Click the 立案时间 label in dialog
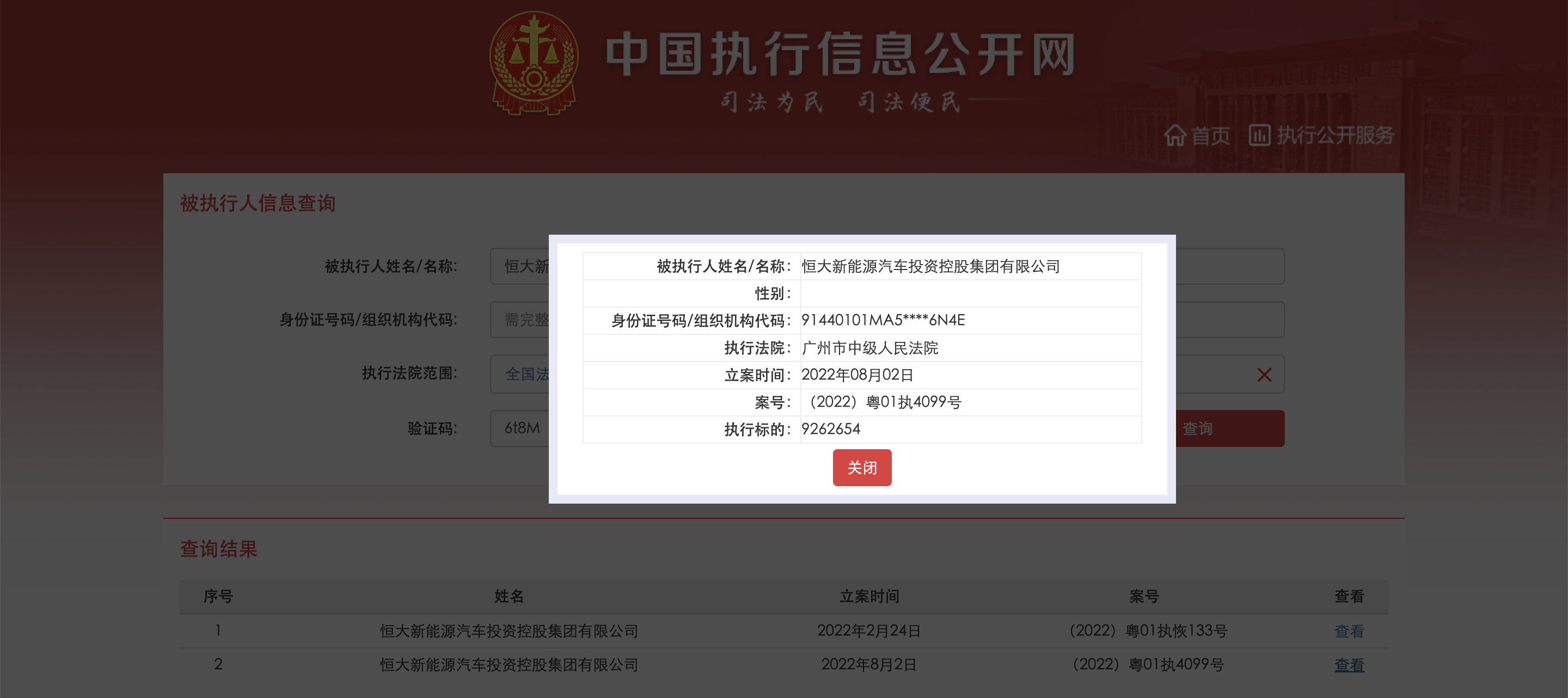1568x698 pixels. click(x=758, y=375)
